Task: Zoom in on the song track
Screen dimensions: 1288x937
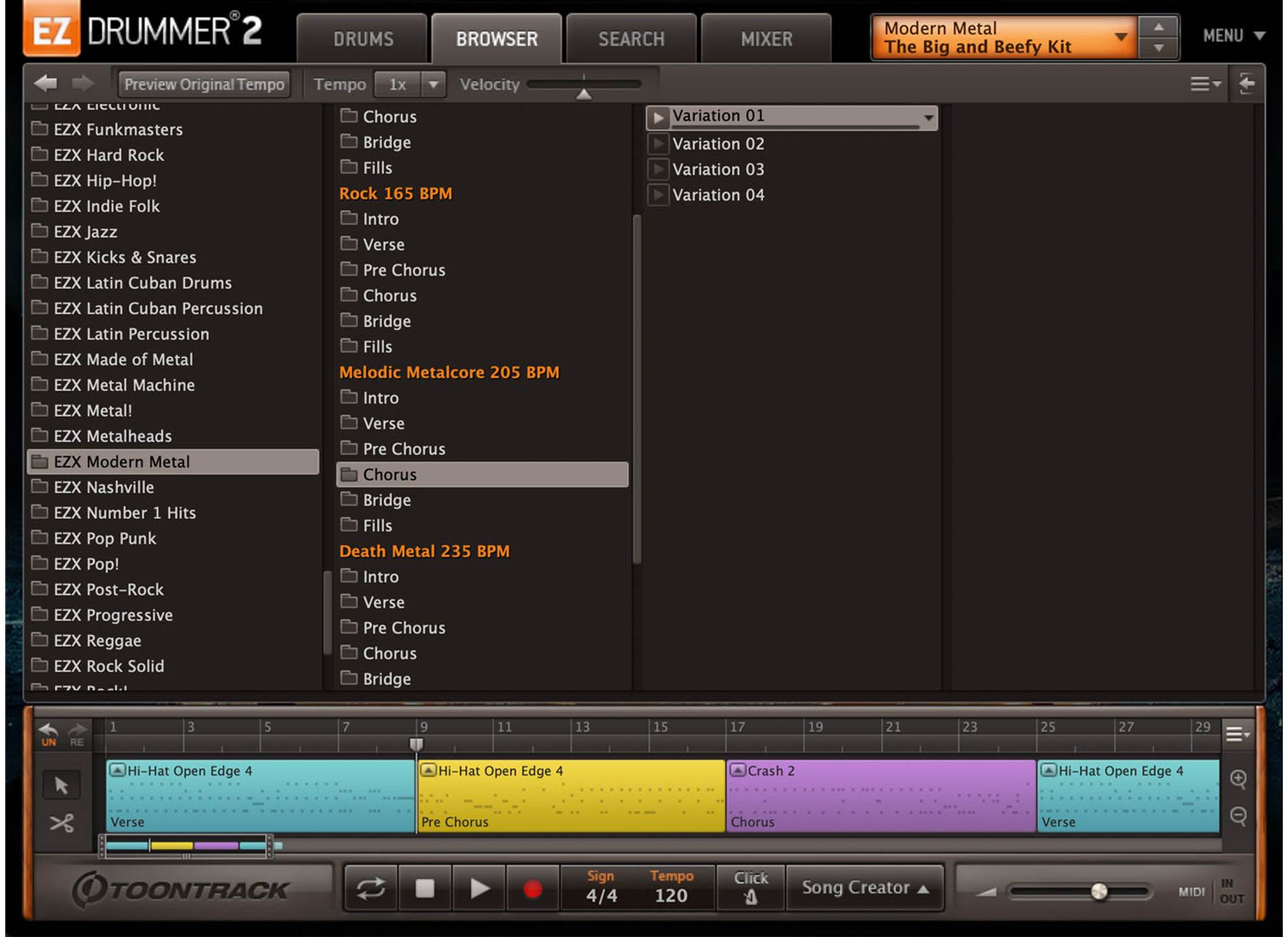Action: tap(1238, 779)
